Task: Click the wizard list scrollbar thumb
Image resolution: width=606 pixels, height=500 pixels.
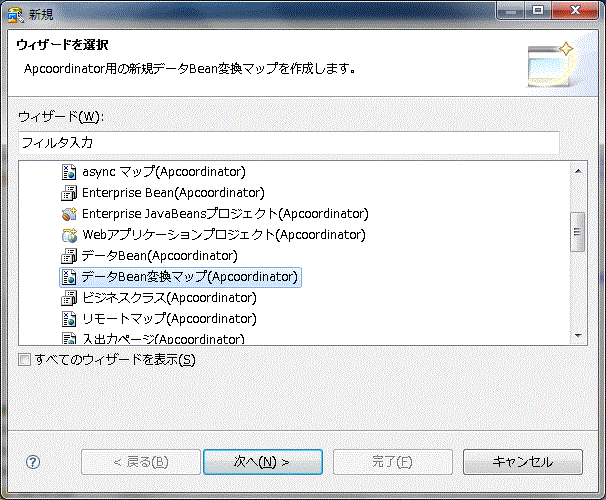Action: (577, 232)
